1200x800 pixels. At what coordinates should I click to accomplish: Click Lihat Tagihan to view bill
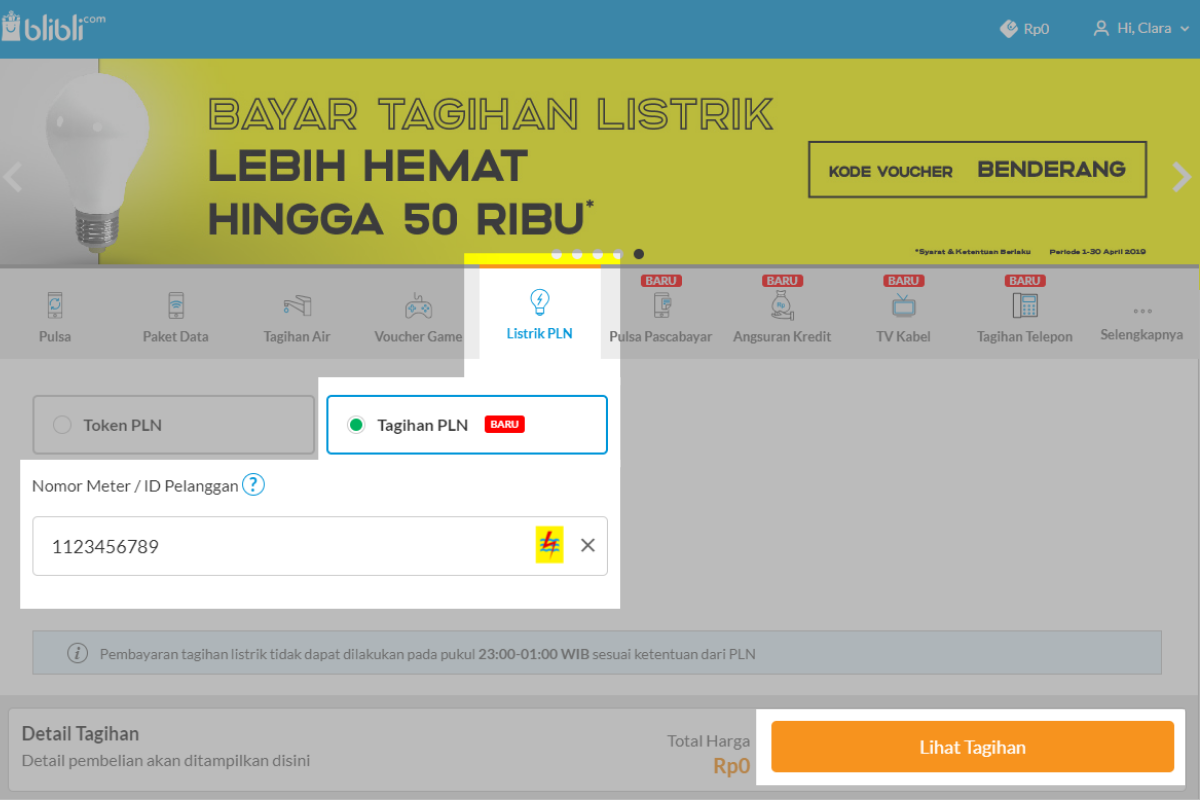tap(971, 746)
